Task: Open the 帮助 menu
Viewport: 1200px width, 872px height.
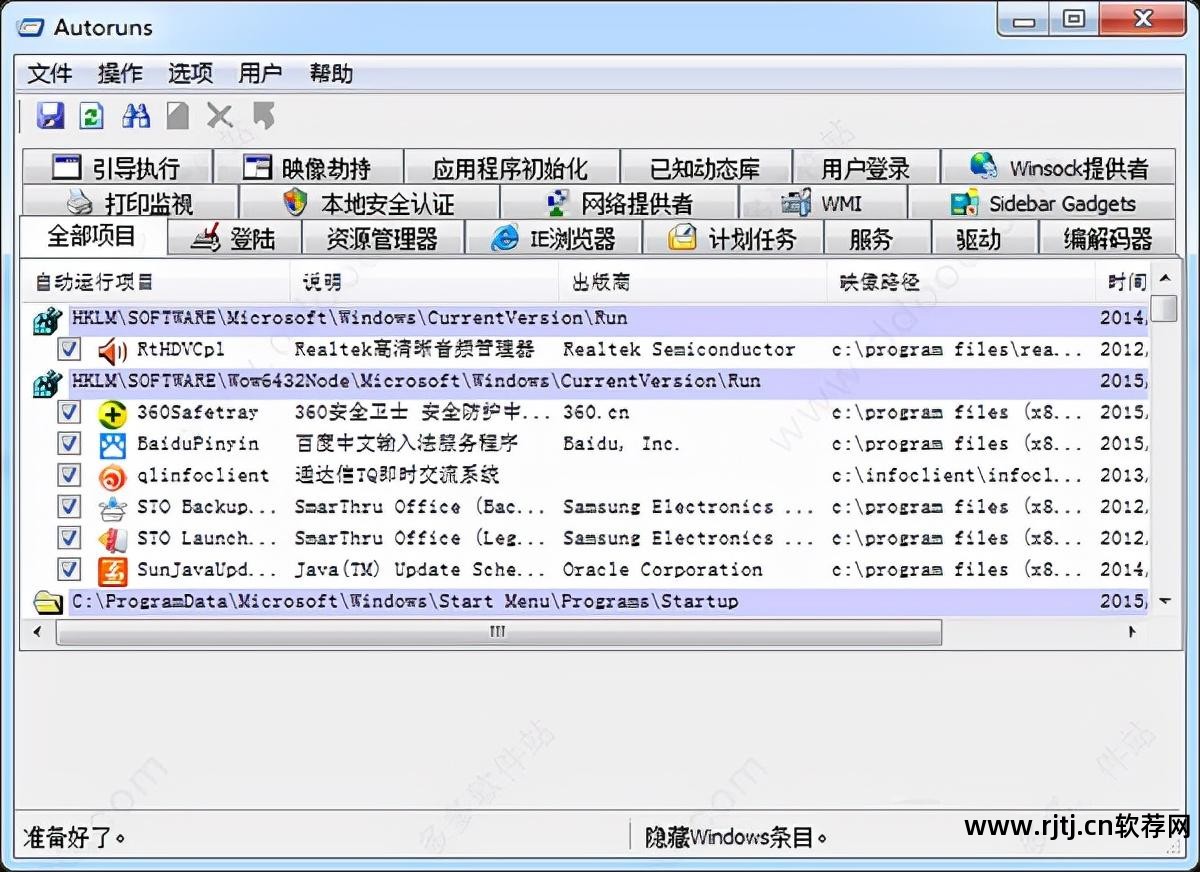Action: [x=330, y=73]
